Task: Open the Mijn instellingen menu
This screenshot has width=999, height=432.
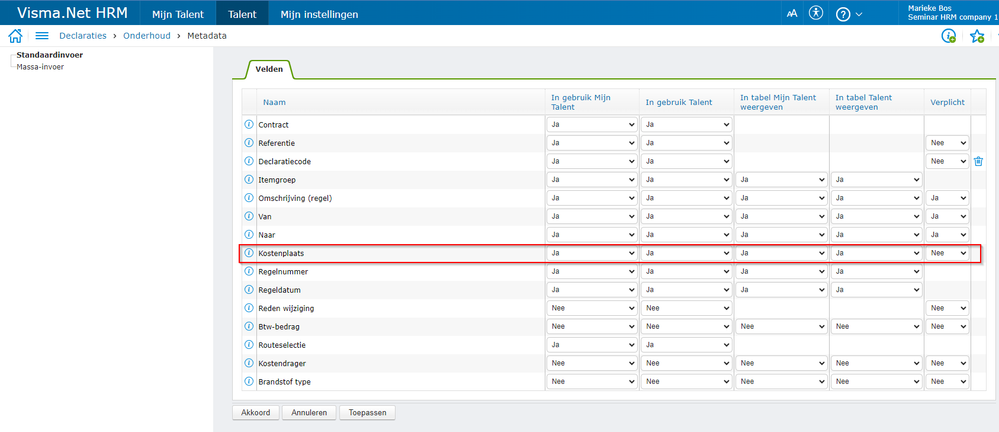Action: [x=319, y=14]
